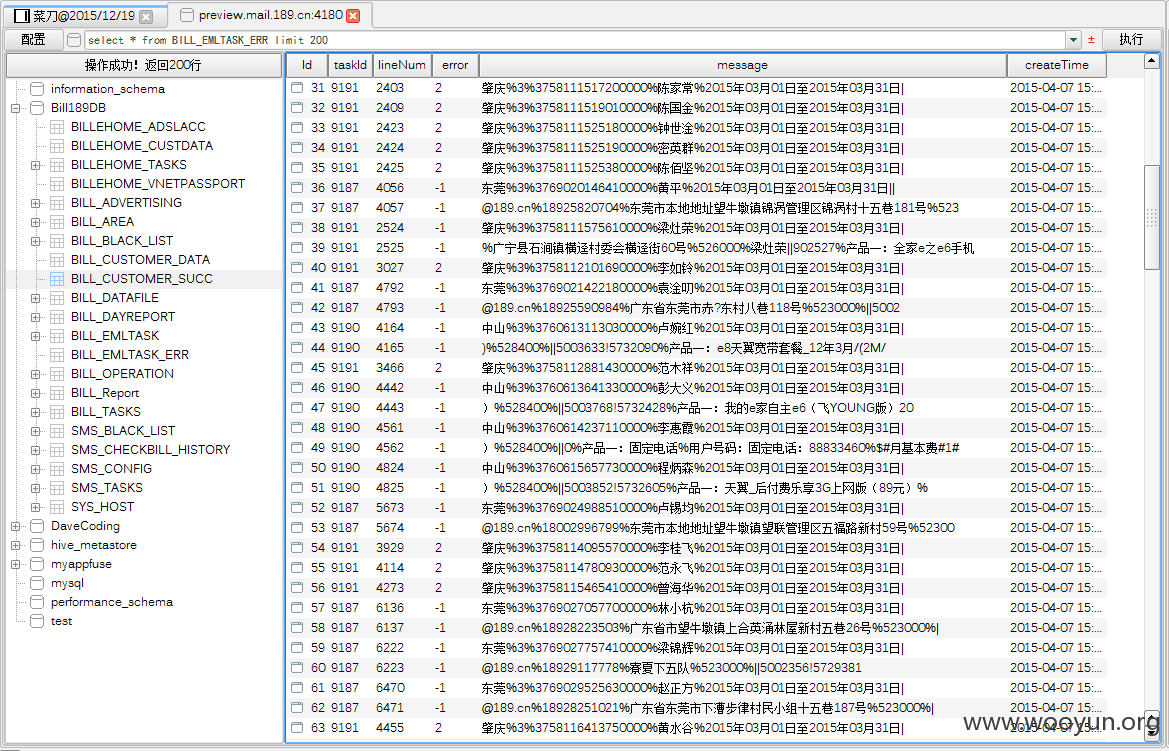The image size is (1169, 751).
Task: Click the BILLEHOME_ADSLACC table icon
Action: point(57,127)
